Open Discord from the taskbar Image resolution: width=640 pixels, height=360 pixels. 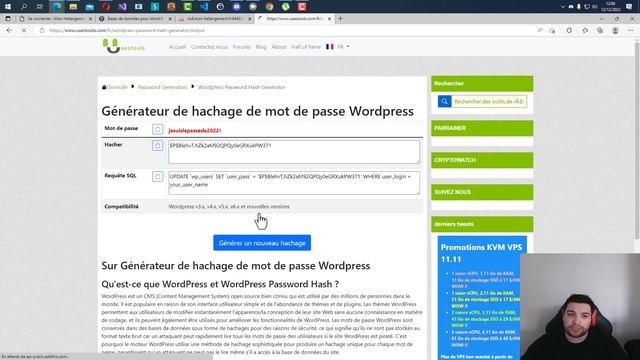(x=236, y=7)
